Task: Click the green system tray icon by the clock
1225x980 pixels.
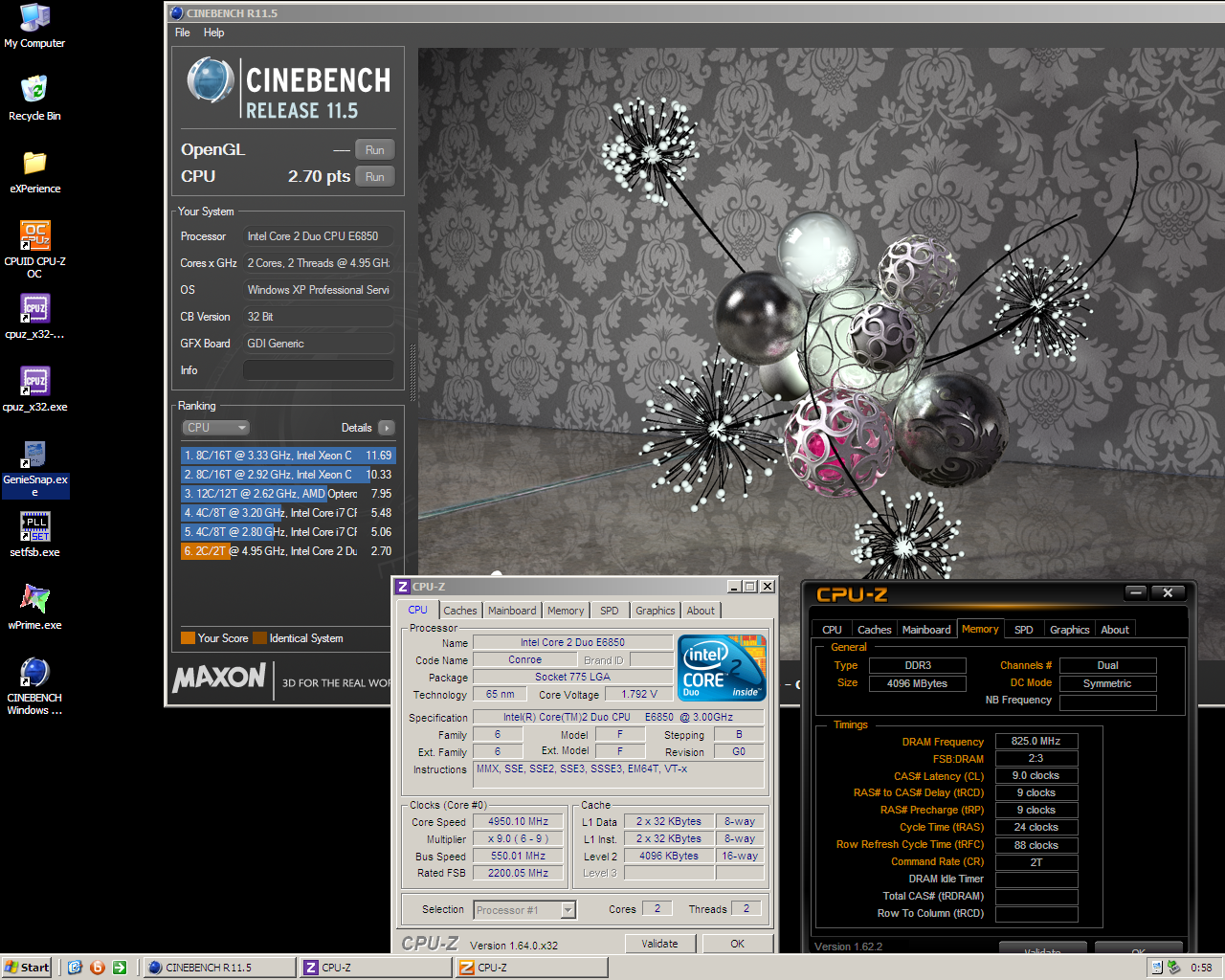Action: tap(1173, 968)
